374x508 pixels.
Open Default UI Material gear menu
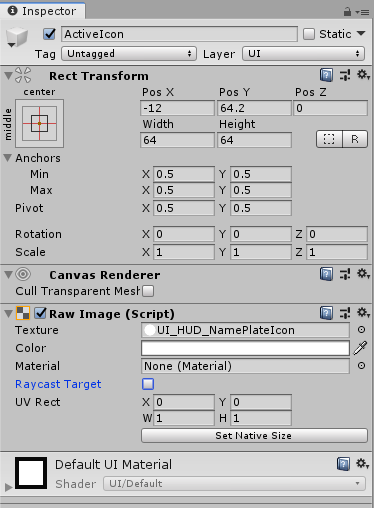click(x=362, y=464)
